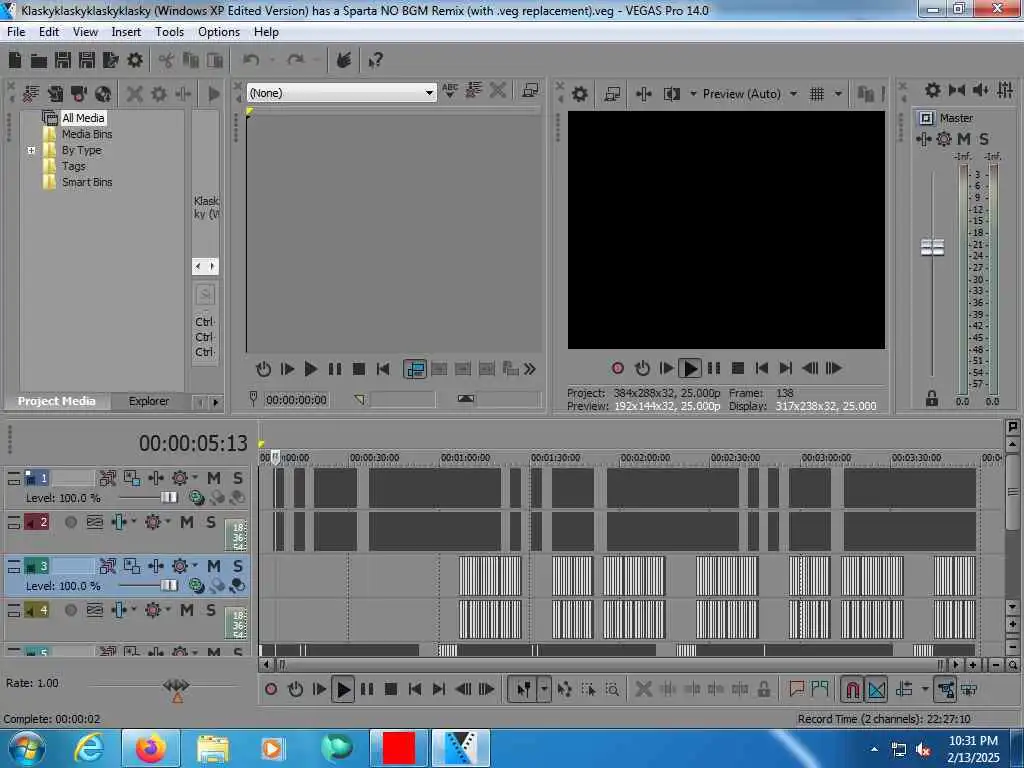Open Internet Explorer from the taskbar
This screenshot has width=1024, height=768.
(x=88, y=748)
